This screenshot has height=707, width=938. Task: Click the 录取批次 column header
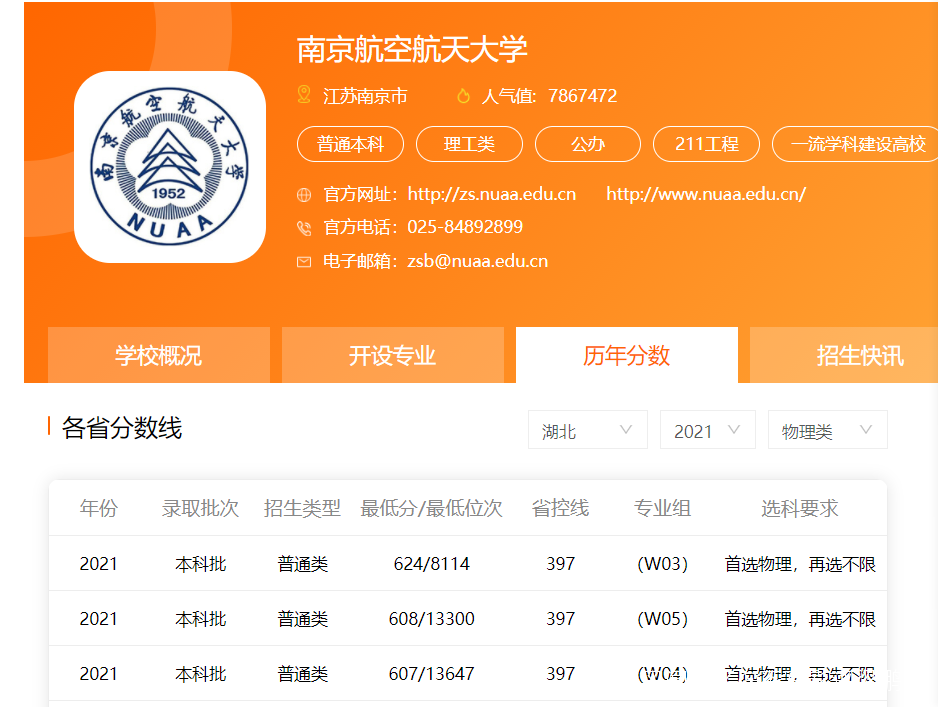pos(200,508)
